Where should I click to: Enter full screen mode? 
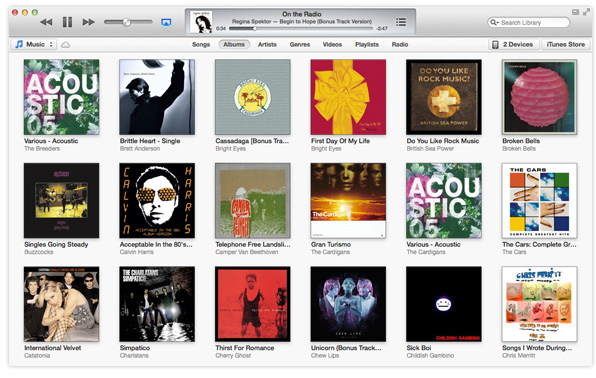[x=587, y=13]
